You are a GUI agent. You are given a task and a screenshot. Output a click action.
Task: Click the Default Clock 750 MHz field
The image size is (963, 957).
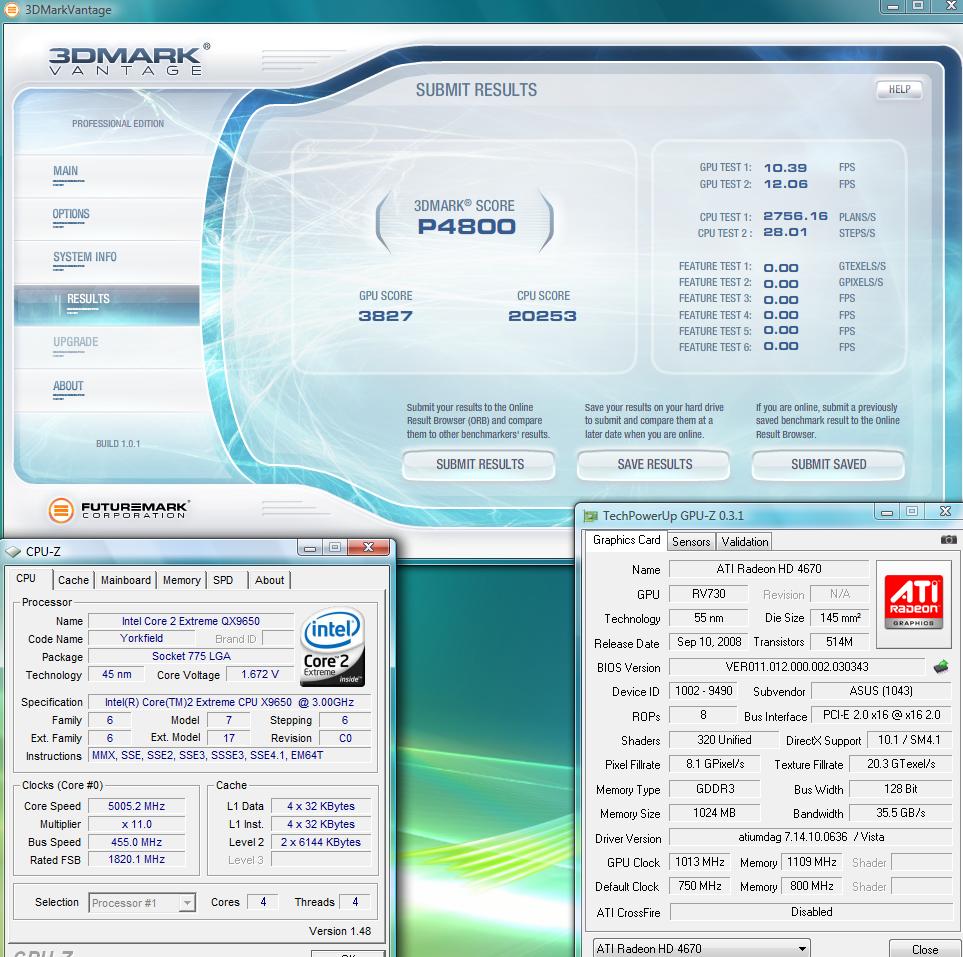pyautogui.click(x=700, y=886)
